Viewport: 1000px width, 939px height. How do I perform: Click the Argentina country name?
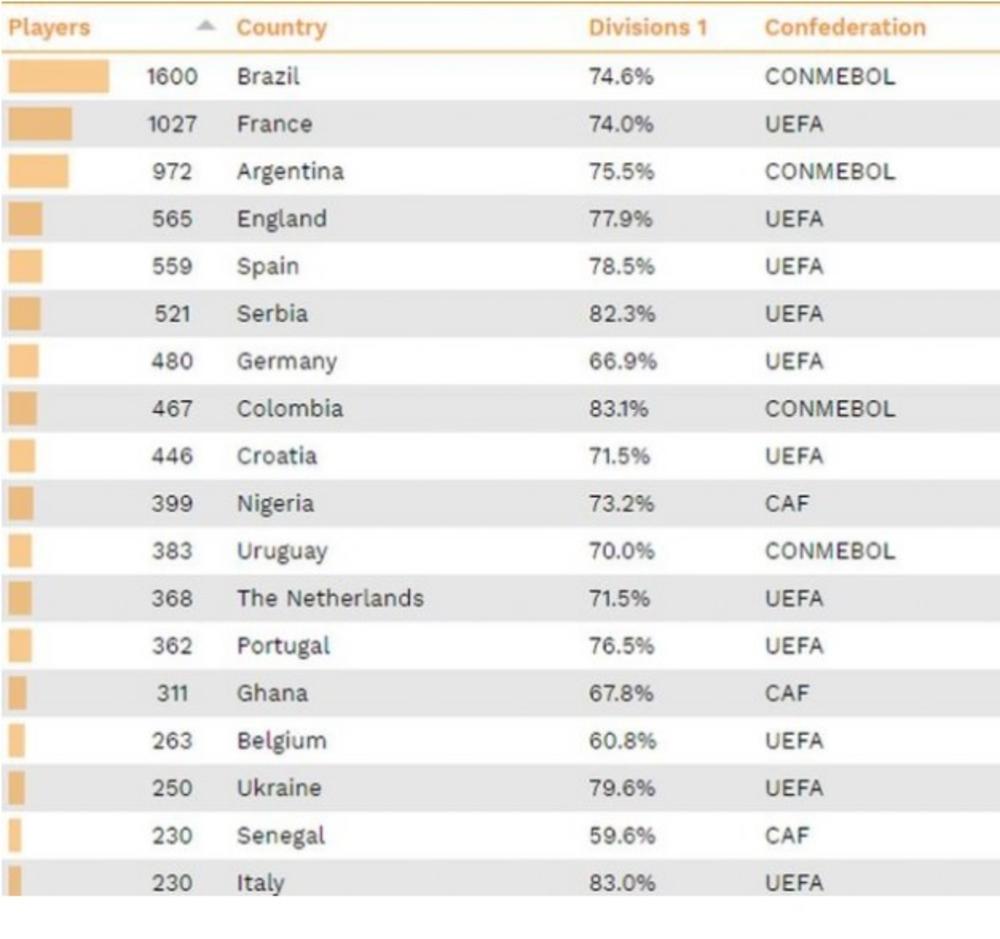[x=290, y=172]
